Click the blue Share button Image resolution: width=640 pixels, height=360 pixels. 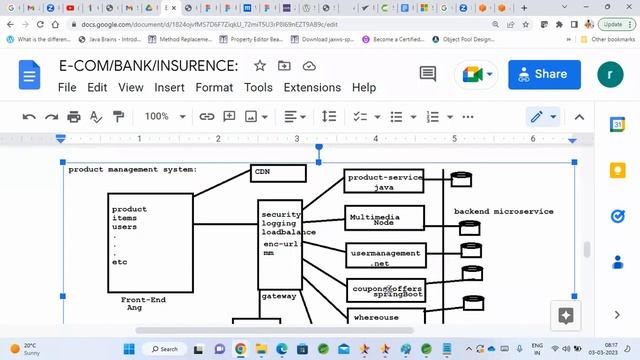pos(544,74)
